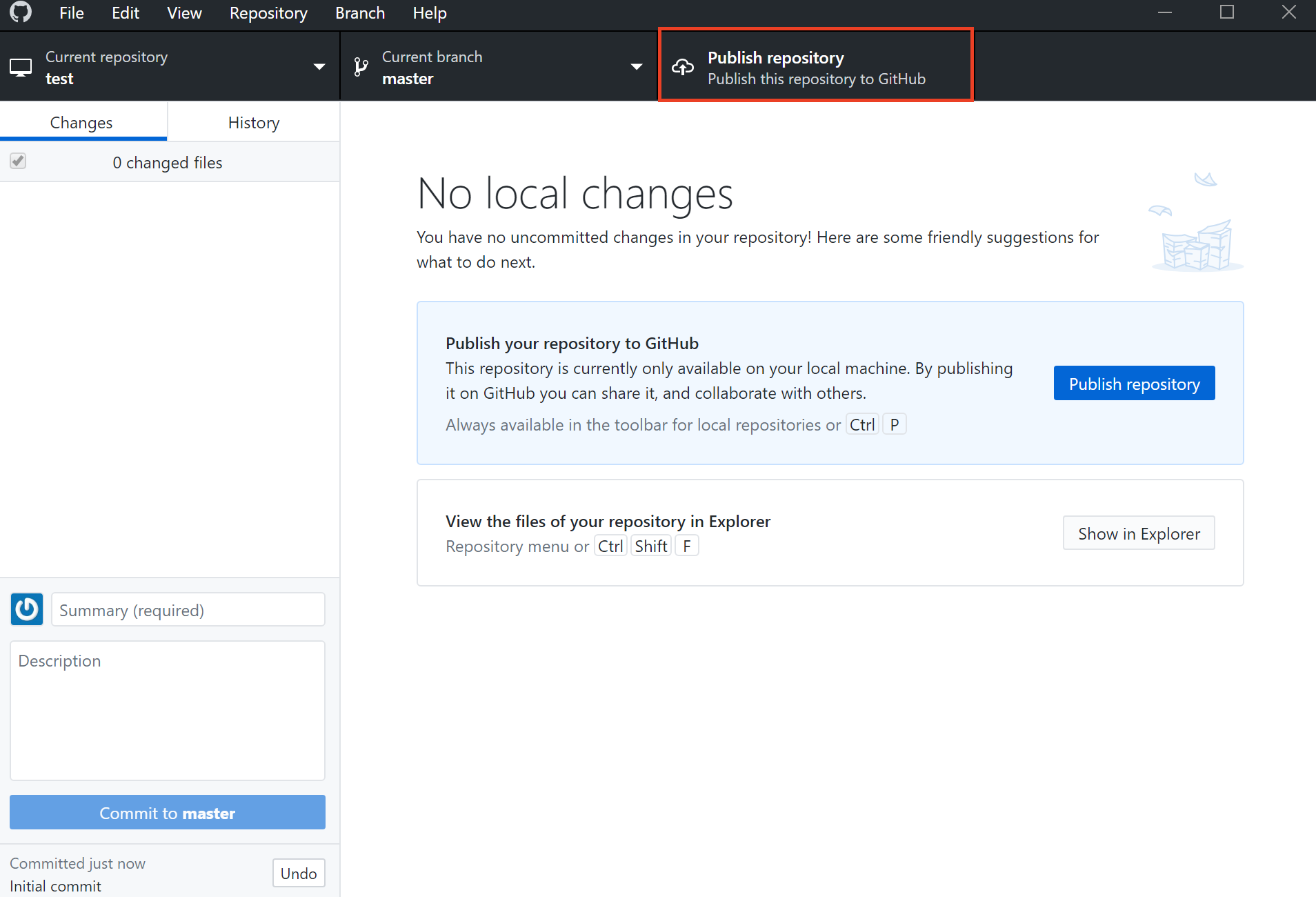Click the GitHub Octocat logo icon
This screenshot has width=1316, height=897.
coord(21,12)
